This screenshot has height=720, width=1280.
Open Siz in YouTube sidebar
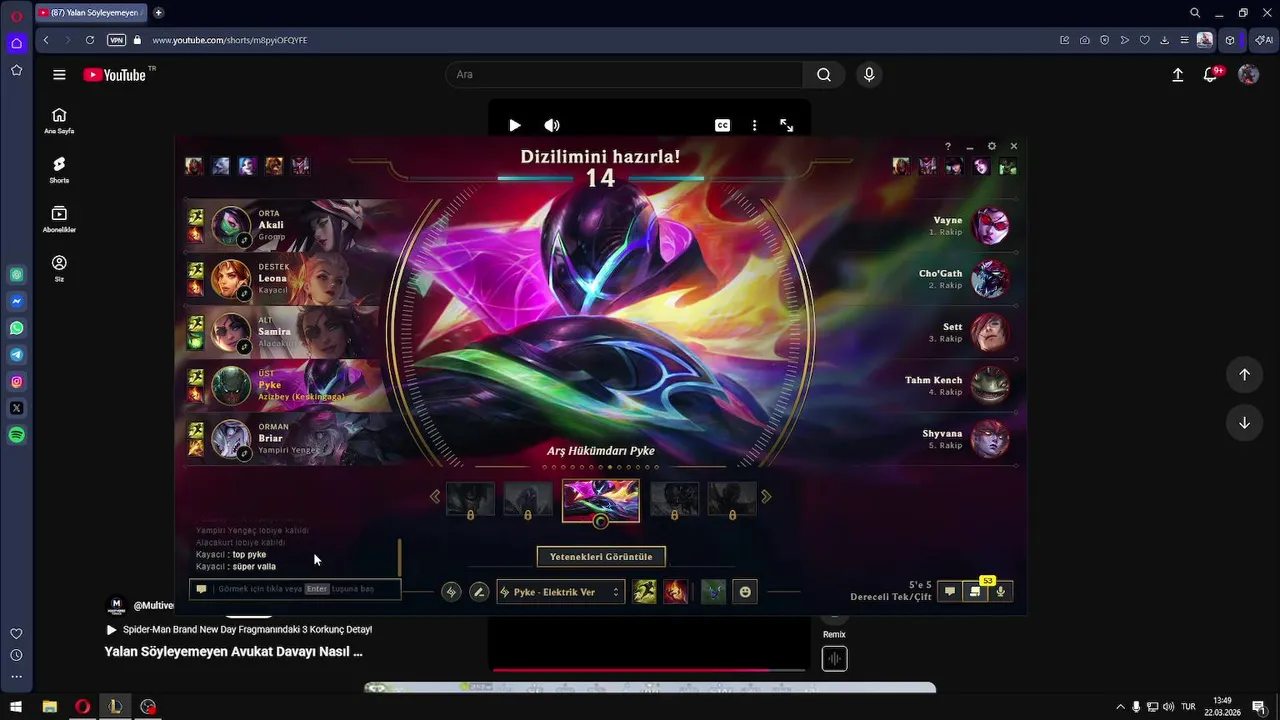[59, 268]
